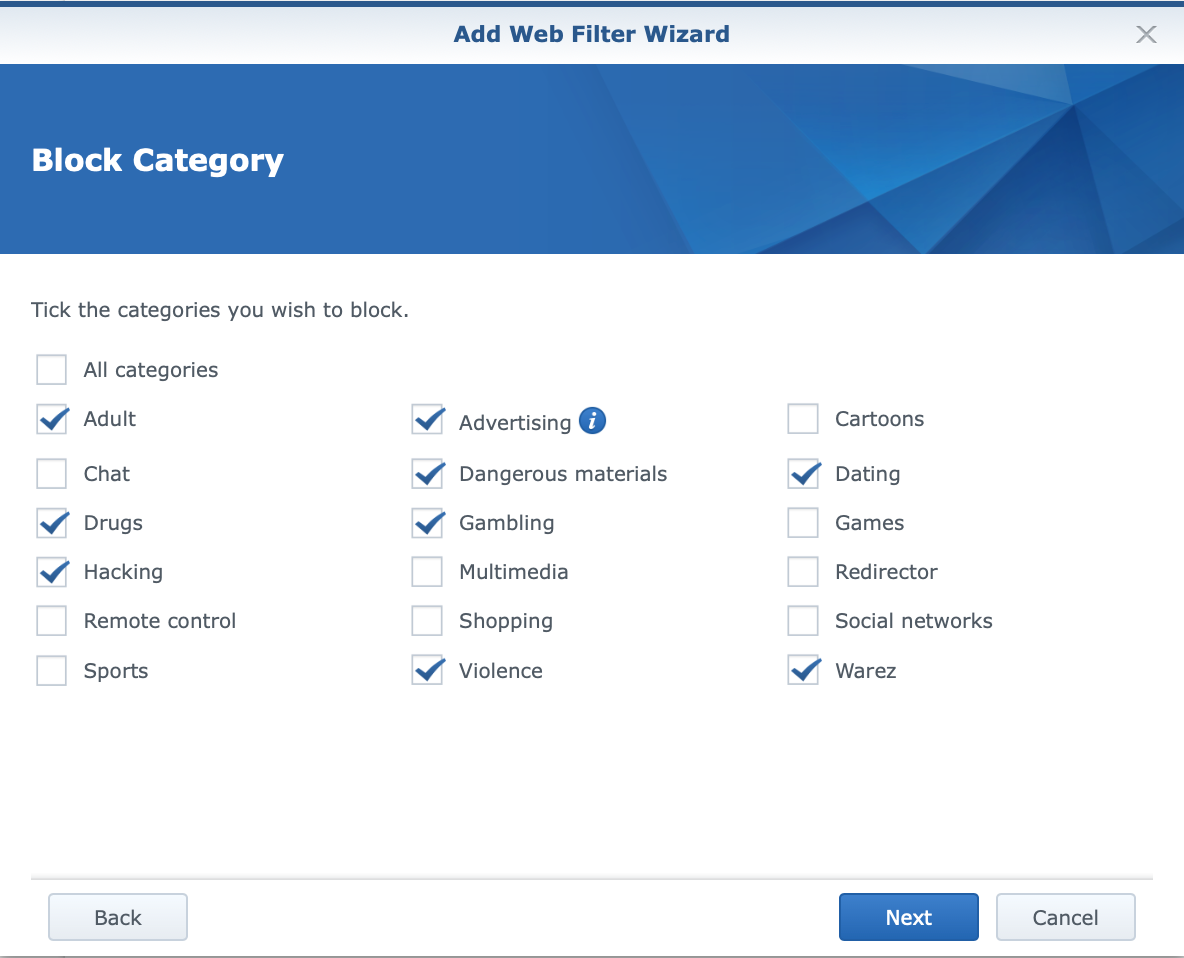Close the Add Web Filter Wizard
1184x958 pixels.
(x=1145, y=34)
